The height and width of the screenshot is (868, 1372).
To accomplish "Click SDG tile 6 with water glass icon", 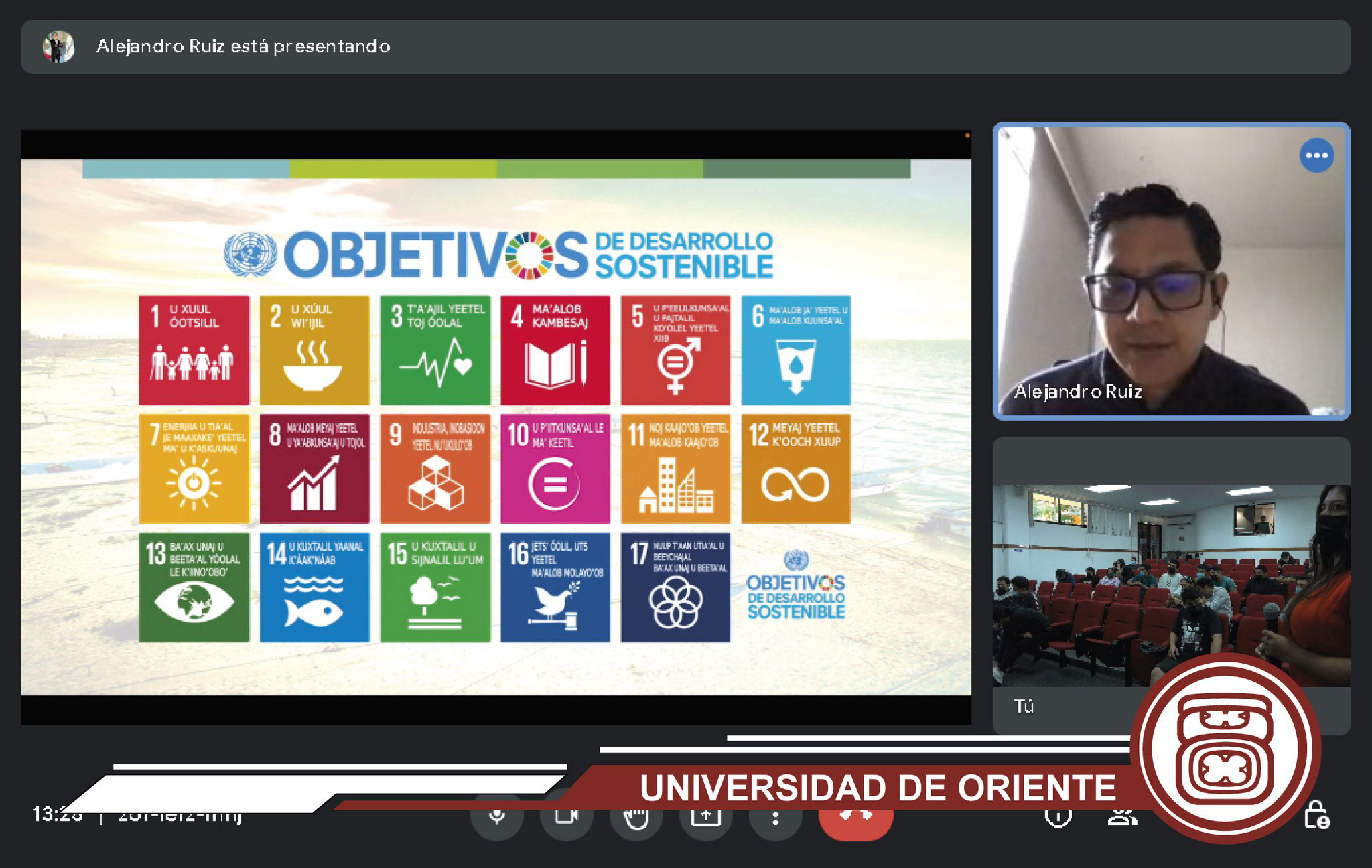I will coord(796,350).
